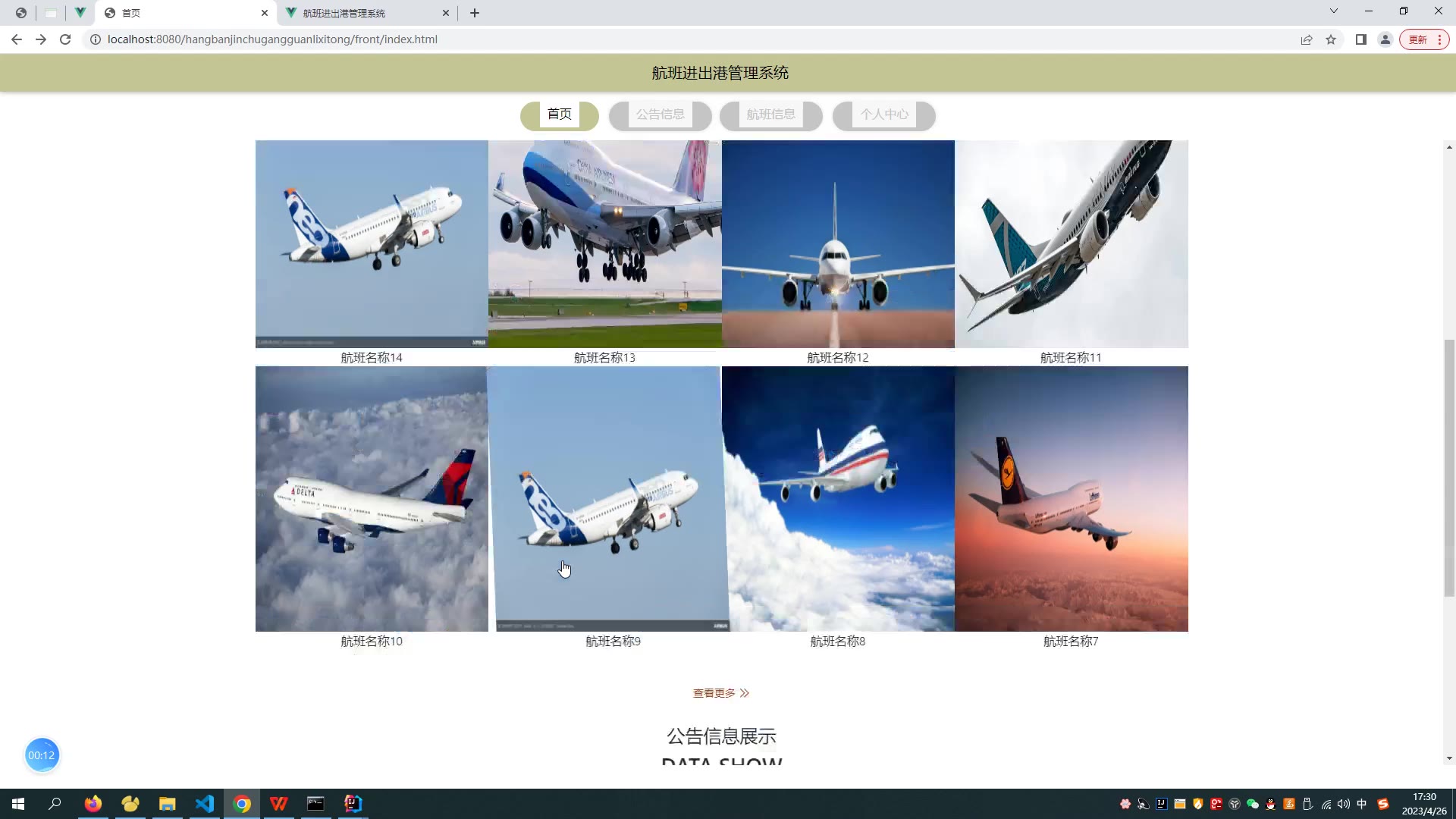Open the 更新 browser menu button
This screenshot has width=1456, height=819.
1424,39
